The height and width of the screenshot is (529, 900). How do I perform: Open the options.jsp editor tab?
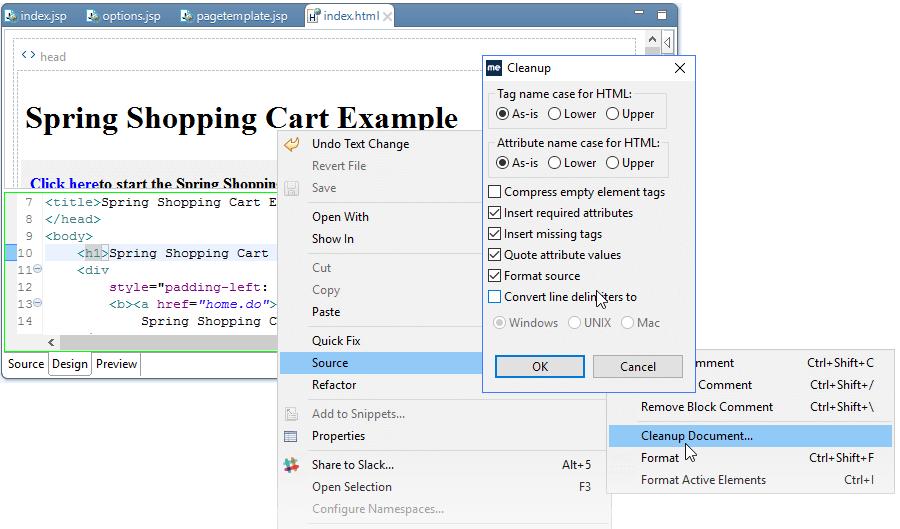coord(124,16)
